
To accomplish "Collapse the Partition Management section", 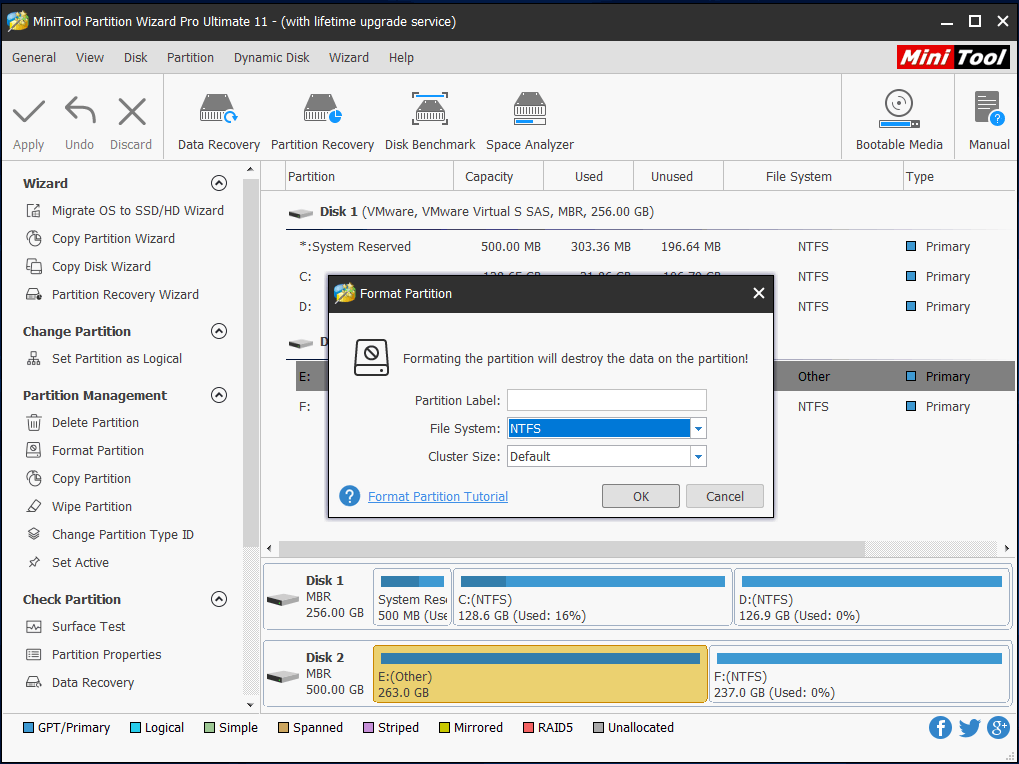I will (219, 395).
